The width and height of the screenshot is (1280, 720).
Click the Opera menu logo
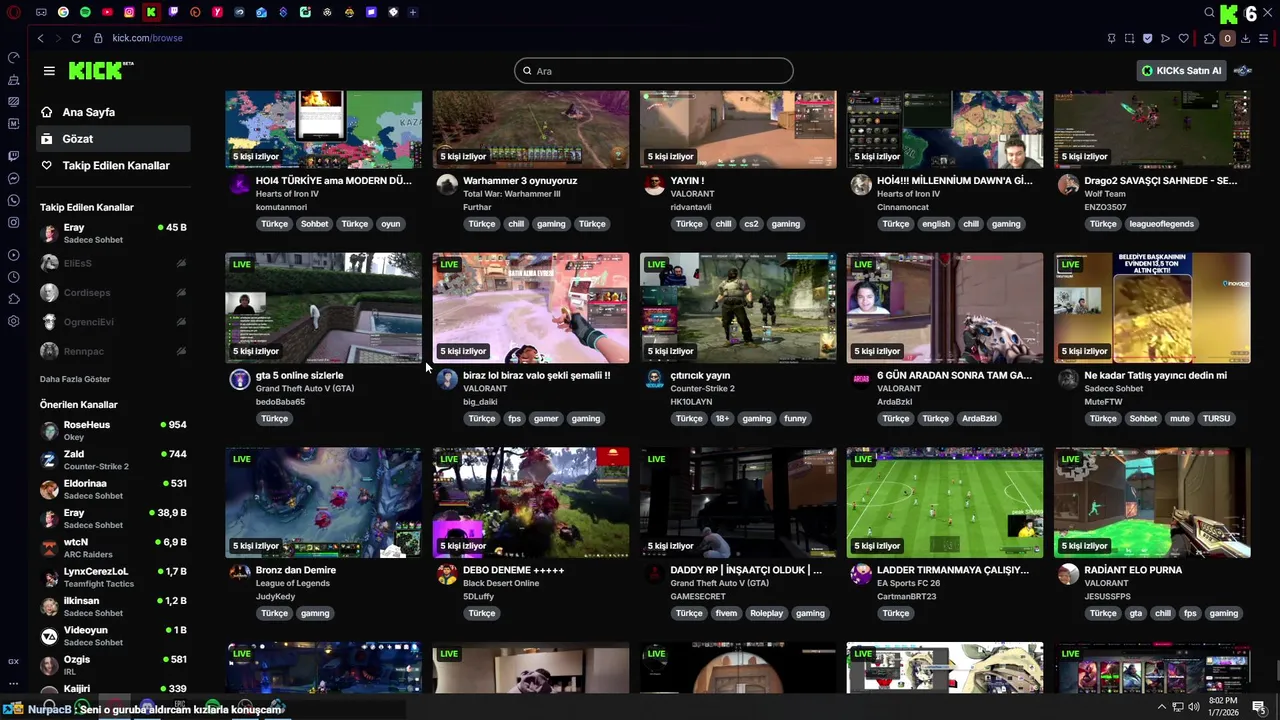[x=14, y=12]
